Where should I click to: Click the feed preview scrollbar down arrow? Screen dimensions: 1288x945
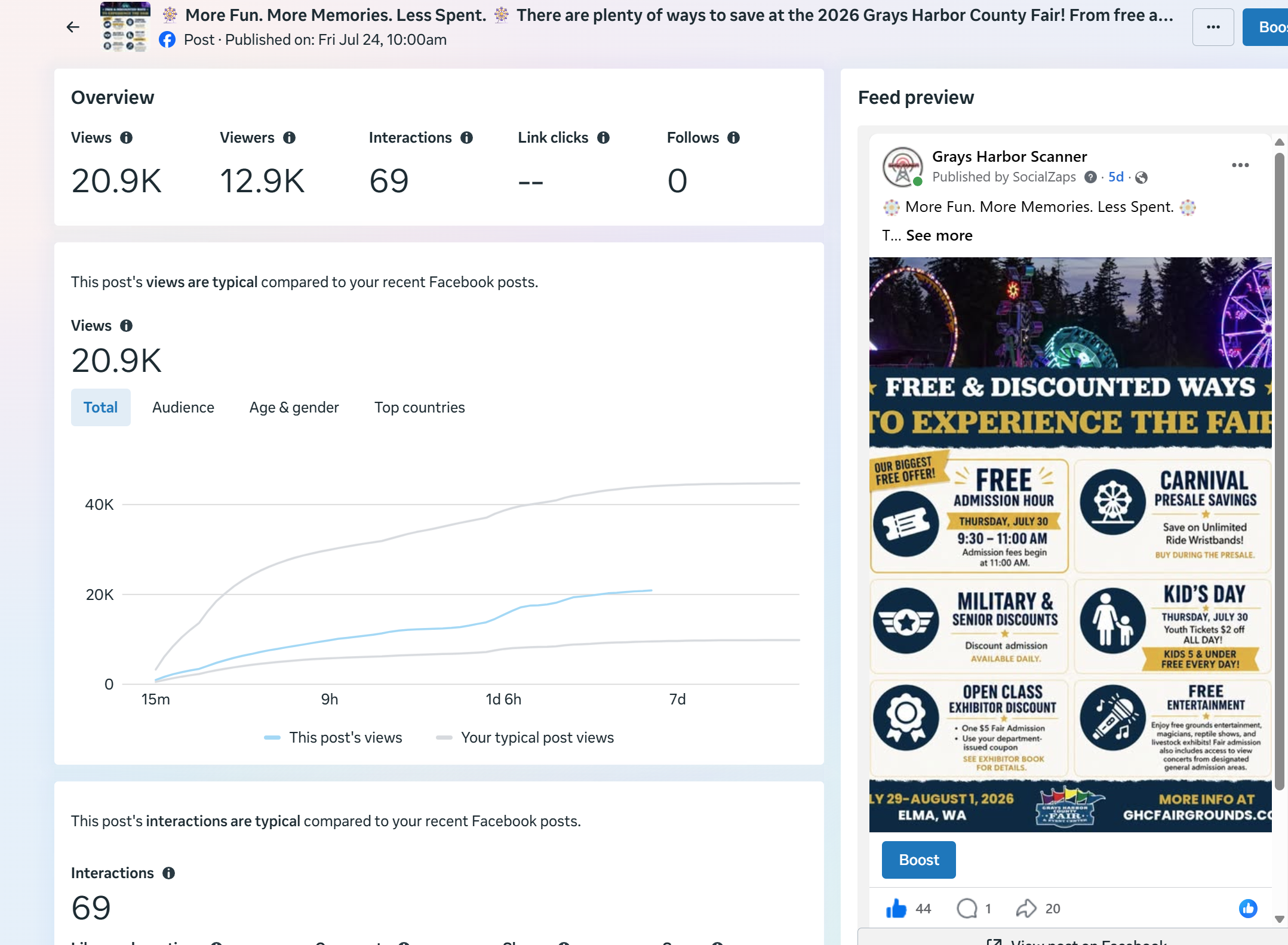tap(1279, 919)
